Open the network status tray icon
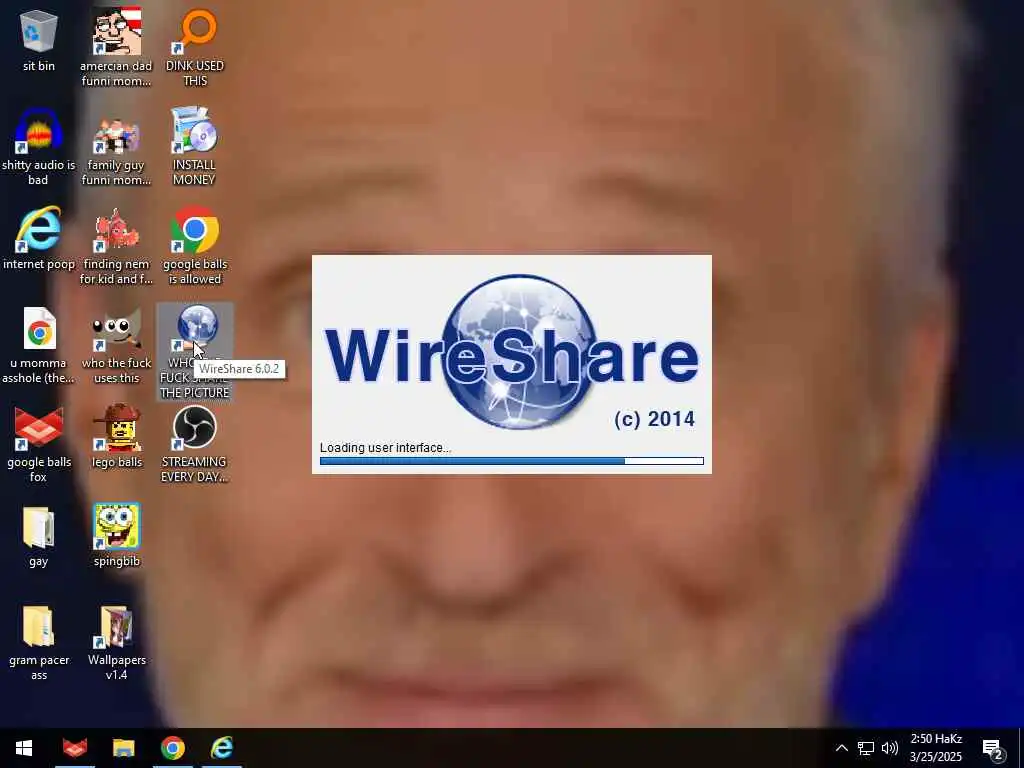The height and width of the screenshot is (768, 1024). point(866,748)
